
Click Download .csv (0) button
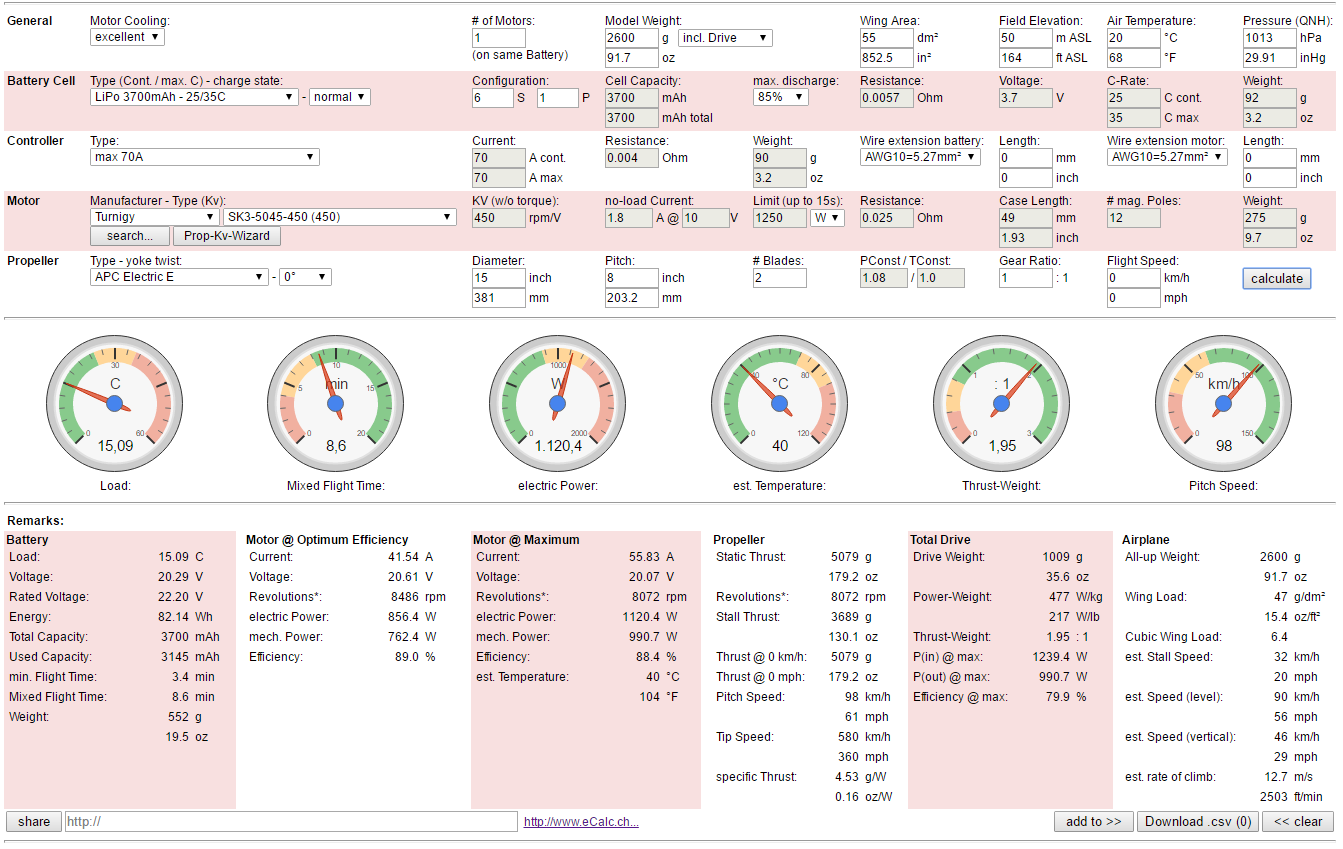tap(1197, 822)
